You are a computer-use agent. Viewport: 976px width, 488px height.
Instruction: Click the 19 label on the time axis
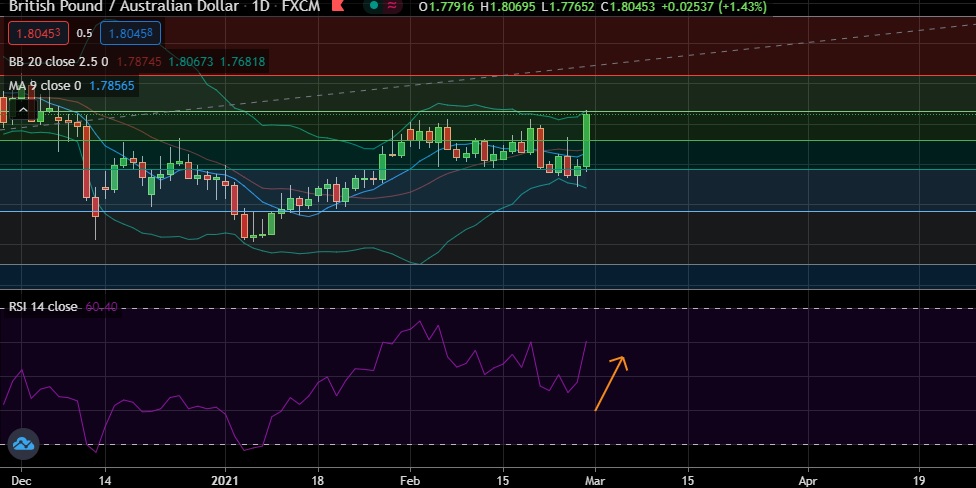click(x=920, y=481)
